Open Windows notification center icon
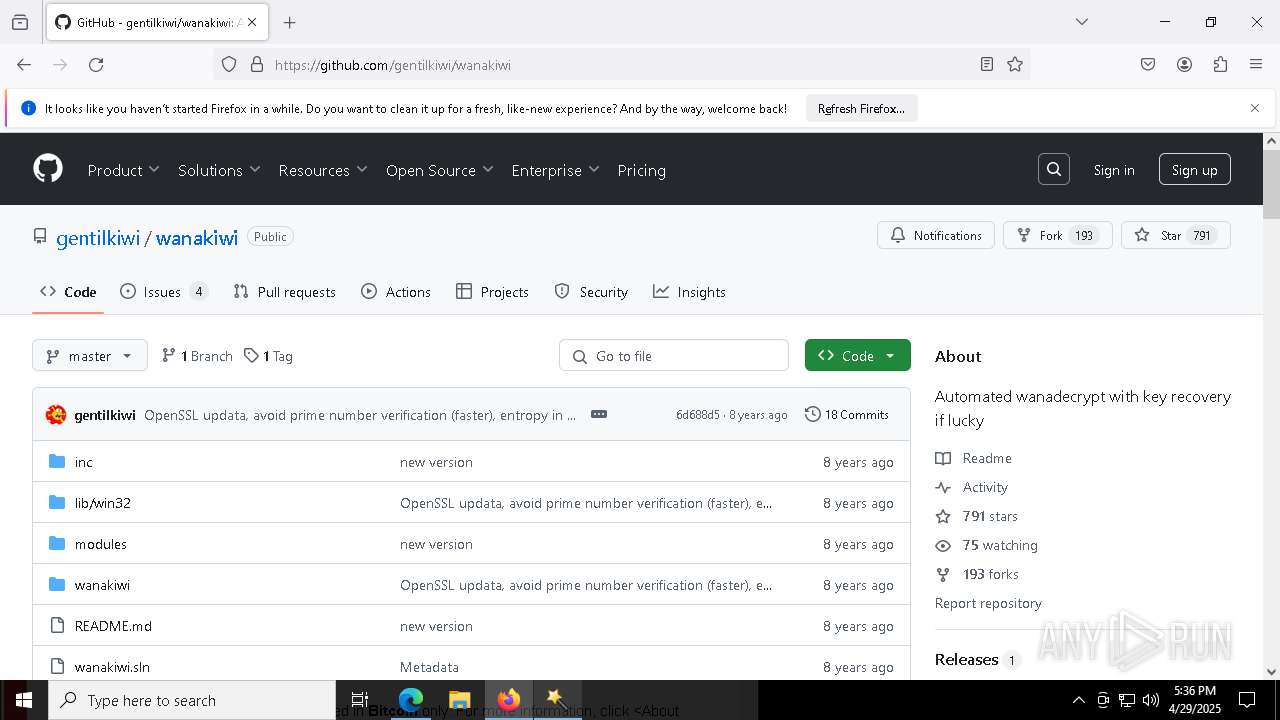This screenshot has width=1280, height=720. (1247, 700)
